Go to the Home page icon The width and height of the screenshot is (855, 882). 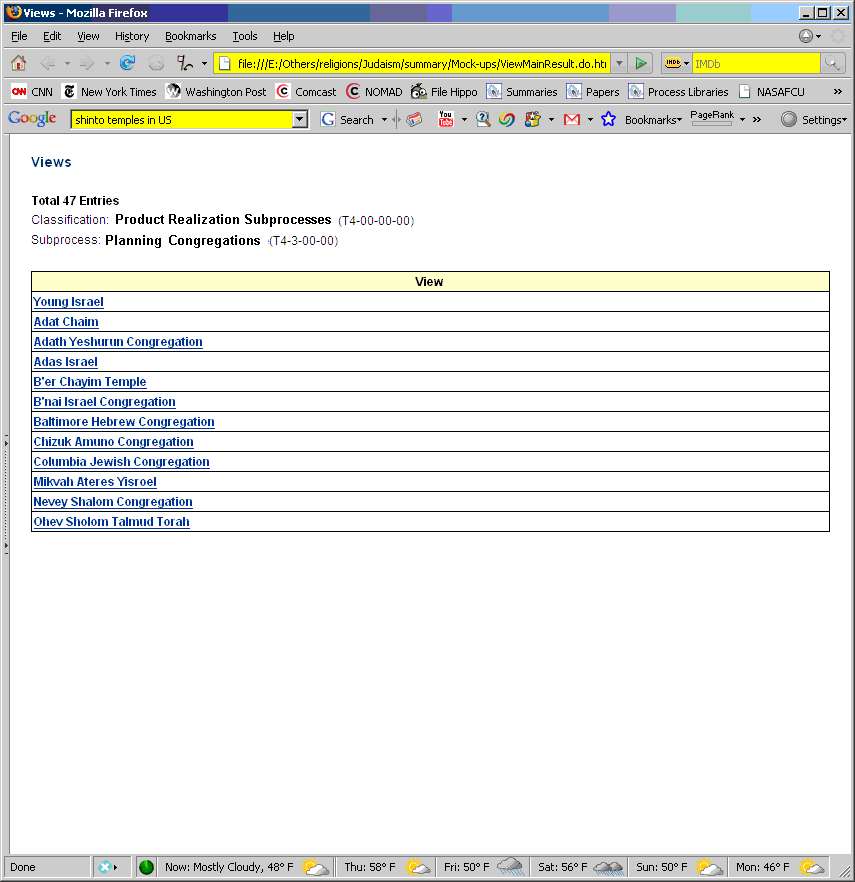click(19, 63)
